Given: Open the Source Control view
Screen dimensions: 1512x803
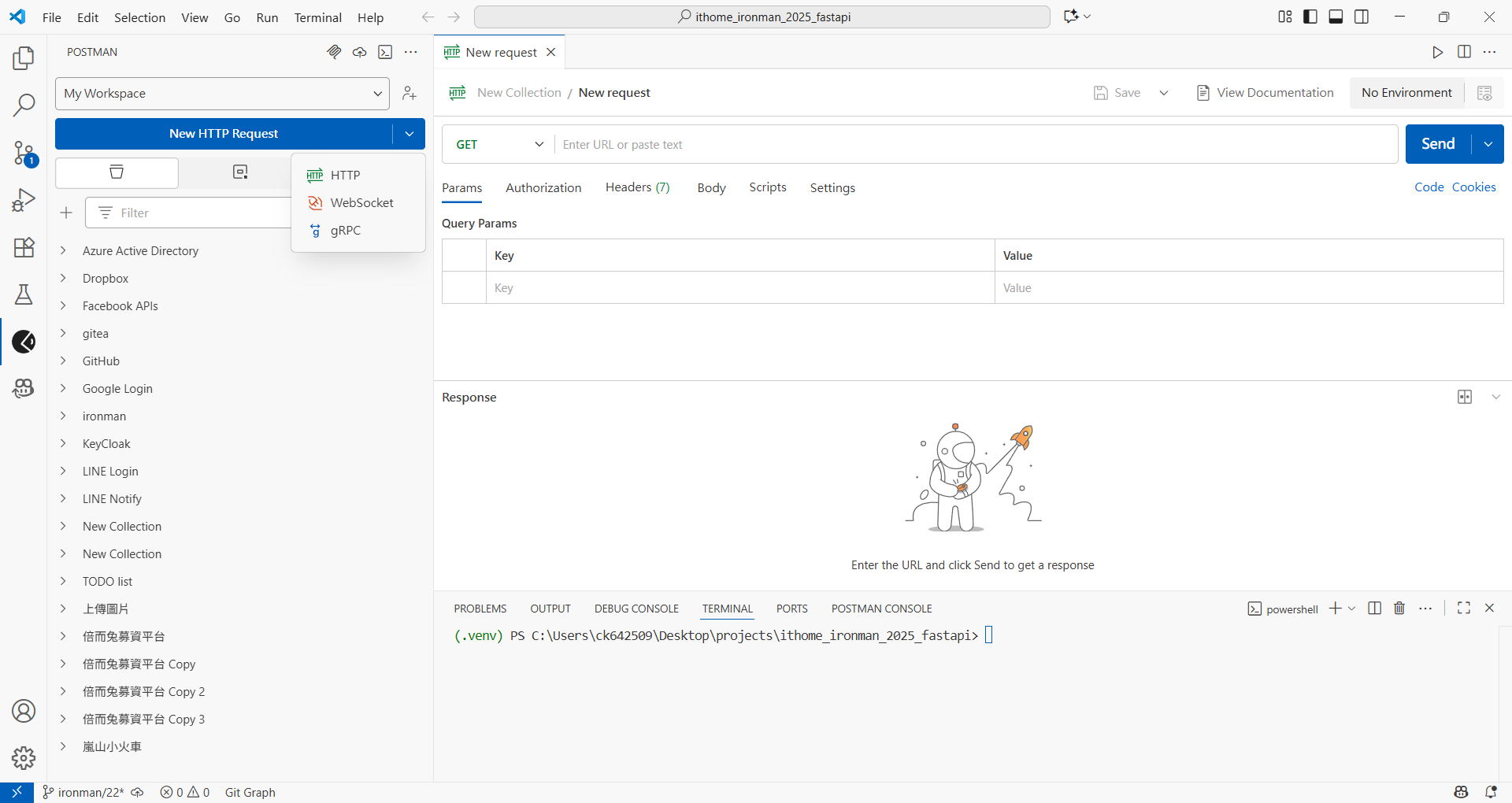Looking at the screenshot, I should tap(24, 154).
